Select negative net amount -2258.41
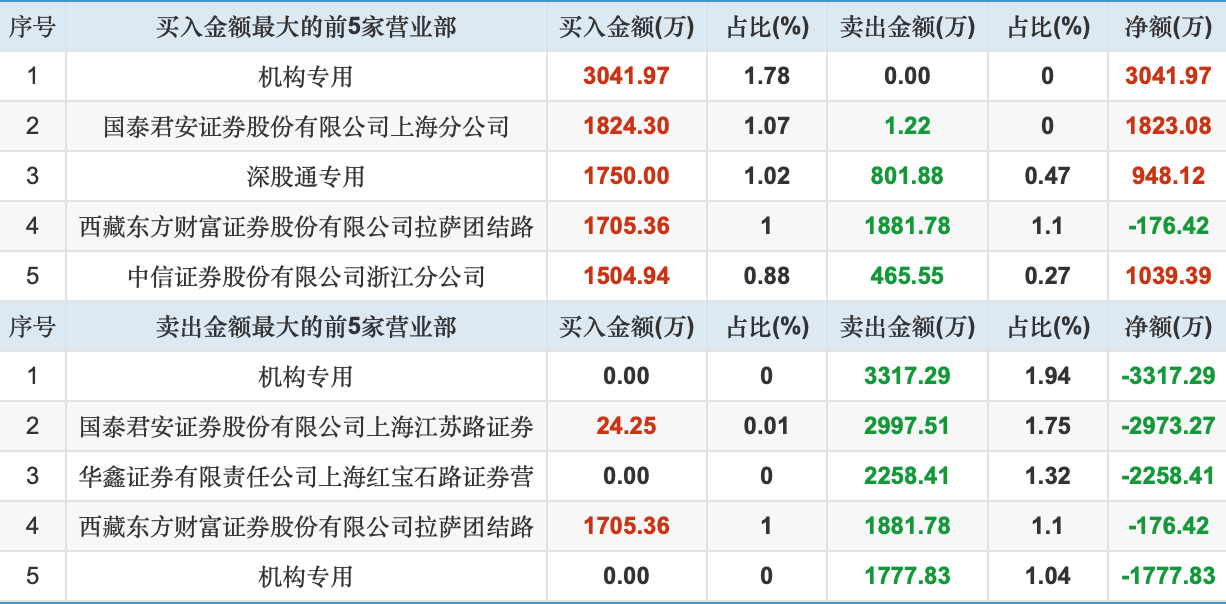 pyautogui.click(x=1168, y=476)
